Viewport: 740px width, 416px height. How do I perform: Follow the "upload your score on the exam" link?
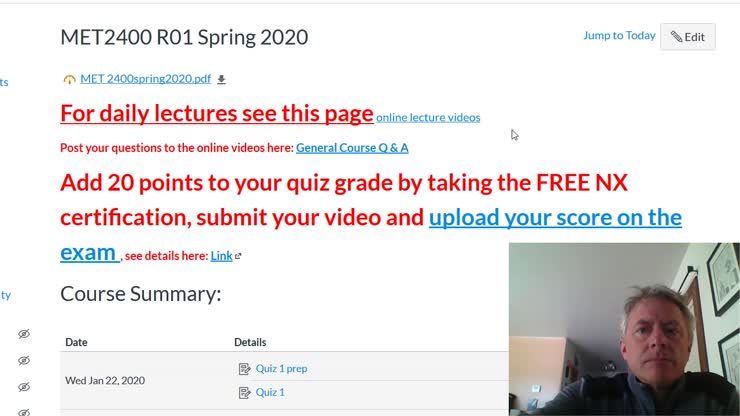tap(555, 218)
